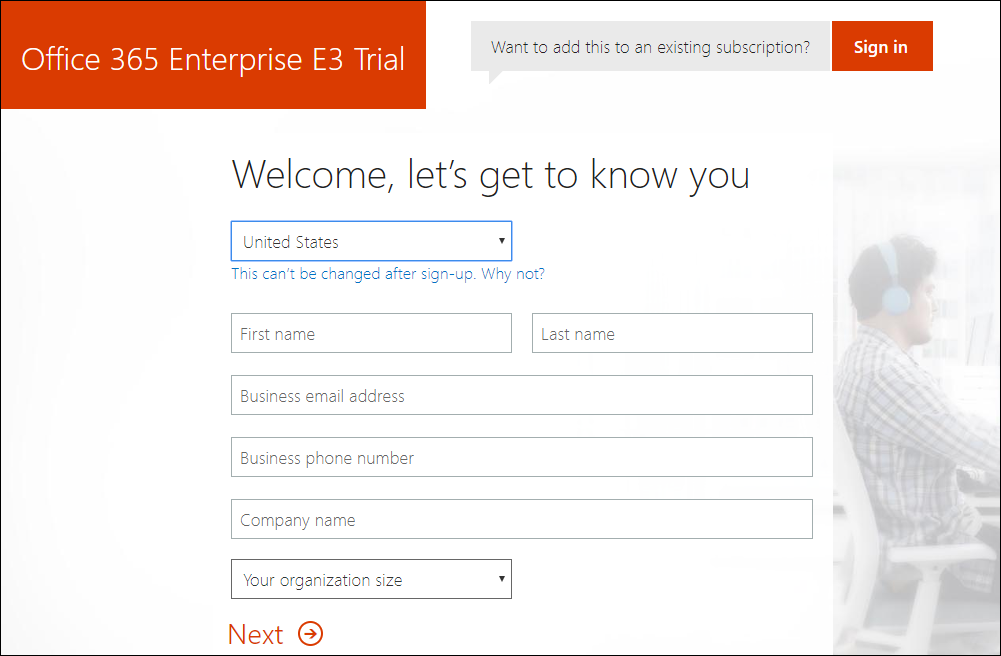The width and height of the screenshot is (1001, 656).
Task: Click the Next text label
Action: coord(256,634)
